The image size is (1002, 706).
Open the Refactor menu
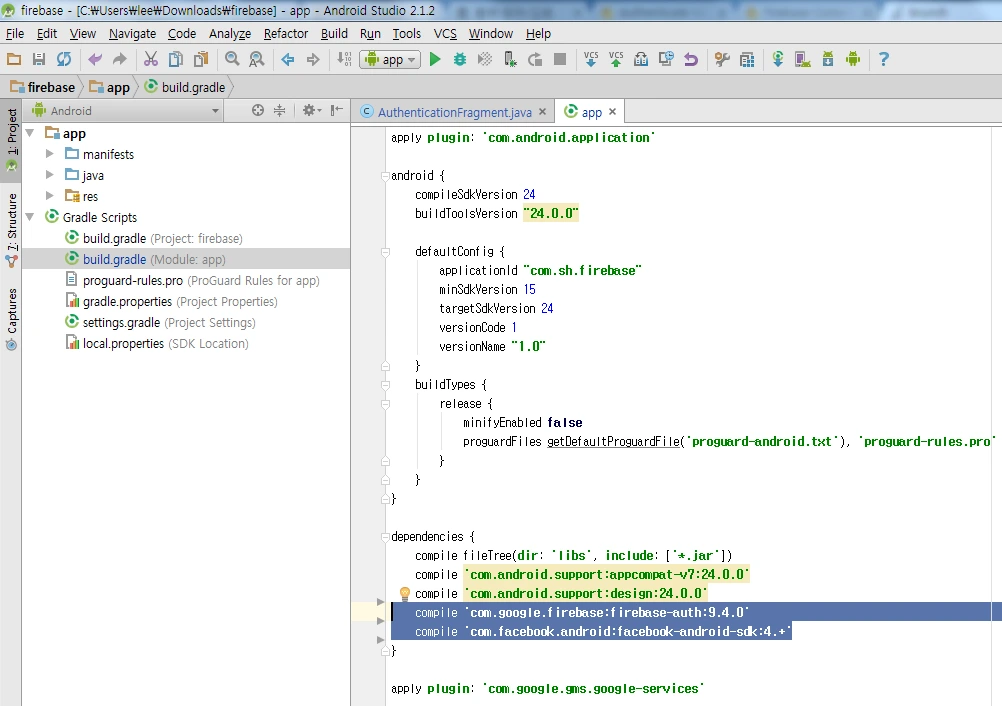286,33
